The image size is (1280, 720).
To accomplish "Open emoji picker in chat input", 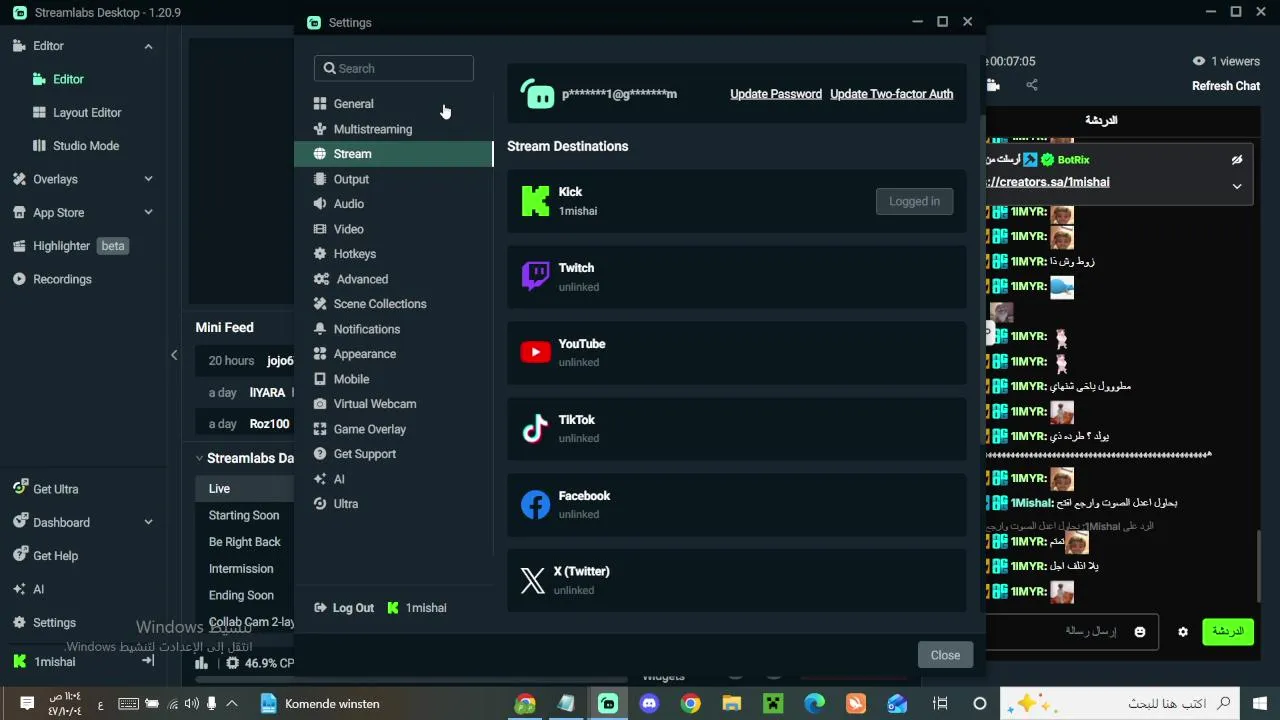I will click(1139, 632).
